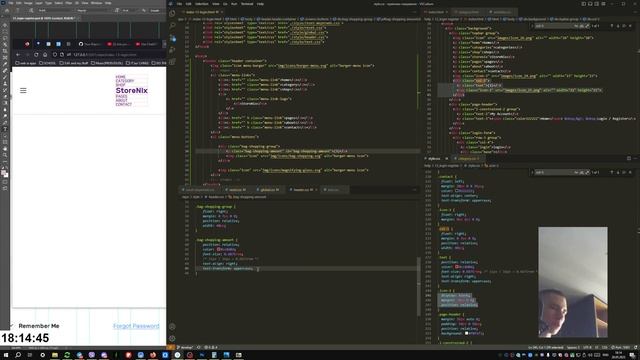Screen dimensions: 640x360
Task: Select the Horizontal Type tool in Photoshop
Action: 5,129
